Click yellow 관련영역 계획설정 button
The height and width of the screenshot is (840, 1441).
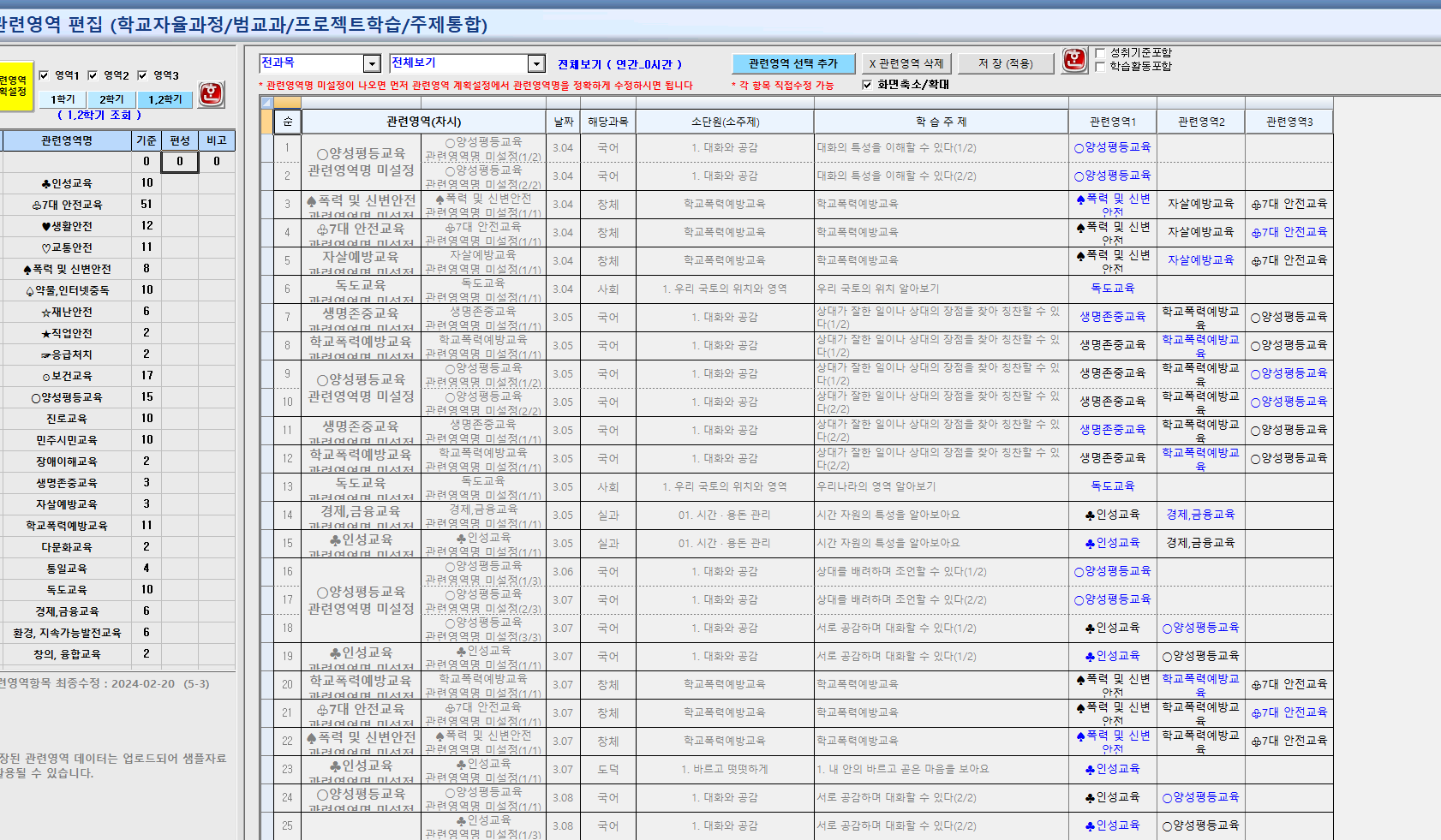click(x=15, y=86)
